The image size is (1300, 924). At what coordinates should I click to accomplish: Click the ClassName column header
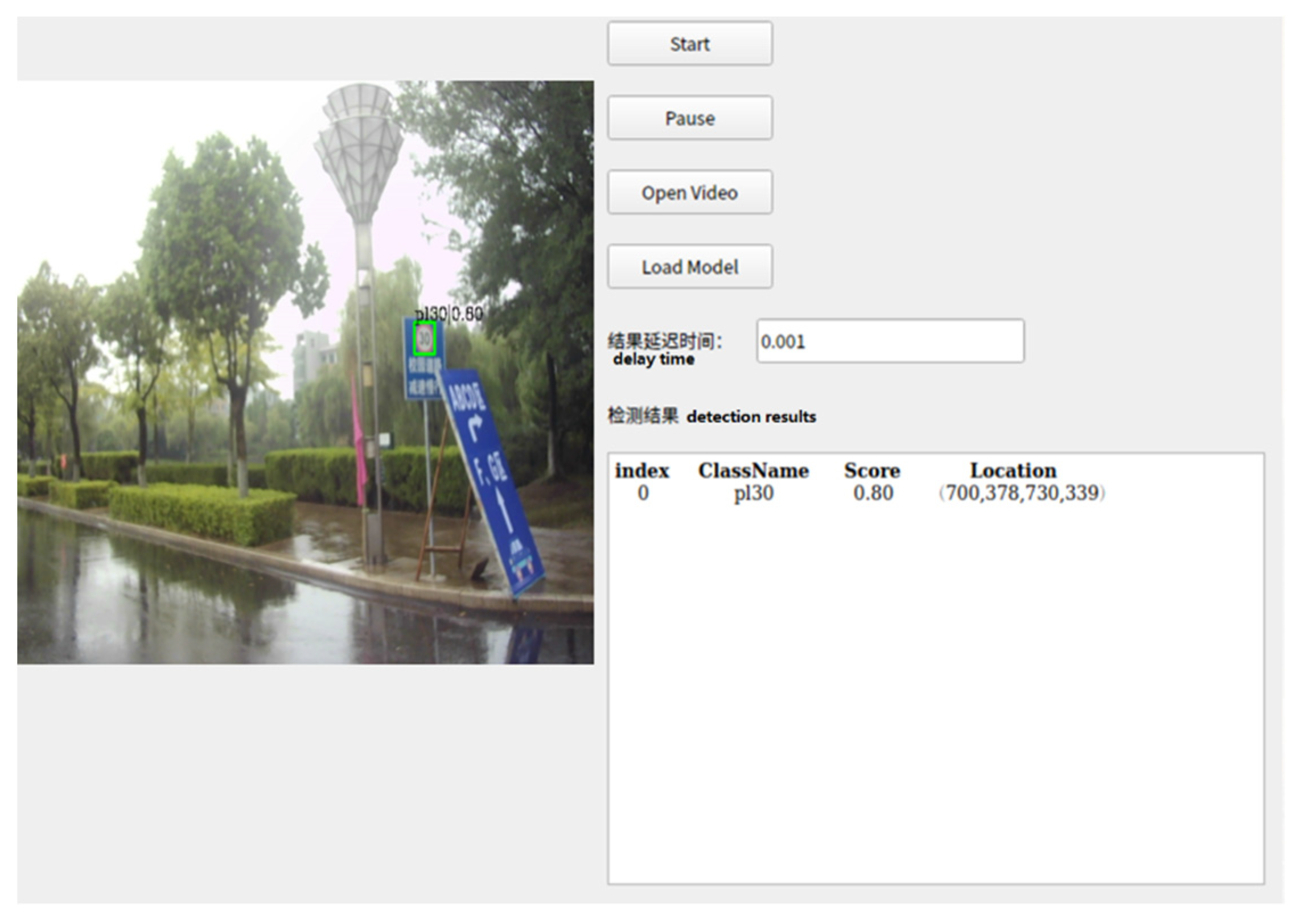(x=753, y=471)
